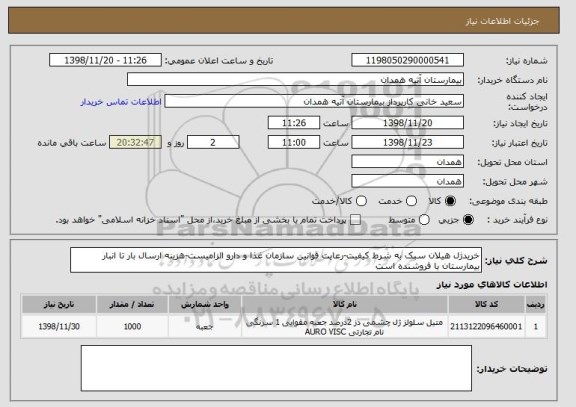The width and height of the screenshot is (576, 407).
Task: Click the general need description text box
Action: 276,260
